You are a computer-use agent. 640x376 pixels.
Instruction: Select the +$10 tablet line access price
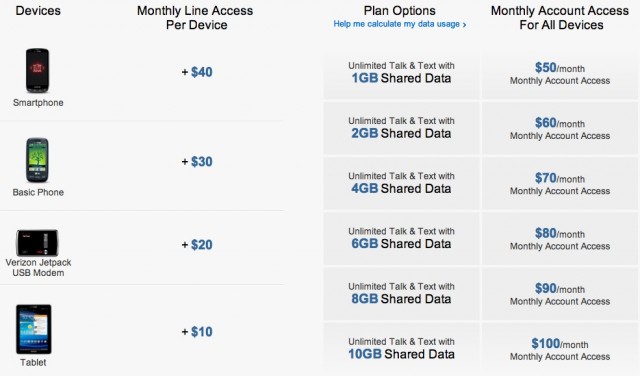click(x=197, y=332)
